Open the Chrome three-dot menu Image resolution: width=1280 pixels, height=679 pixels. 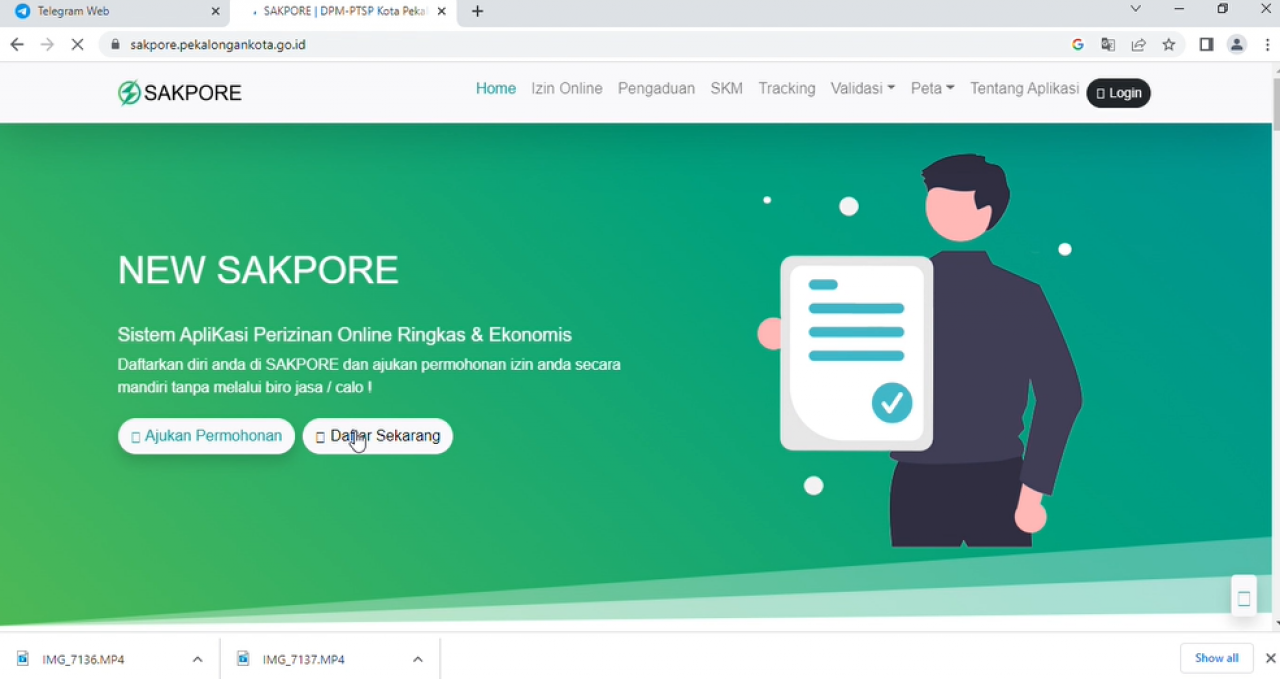point(1267,44)
